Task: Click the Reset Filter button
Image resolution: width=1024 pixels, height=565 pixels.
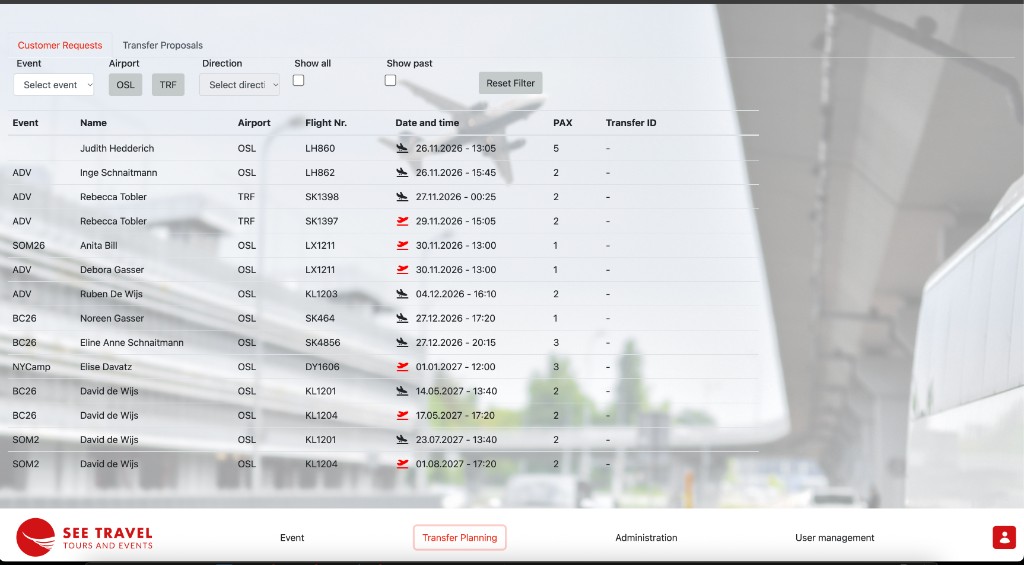Action: tap(511, 83)
